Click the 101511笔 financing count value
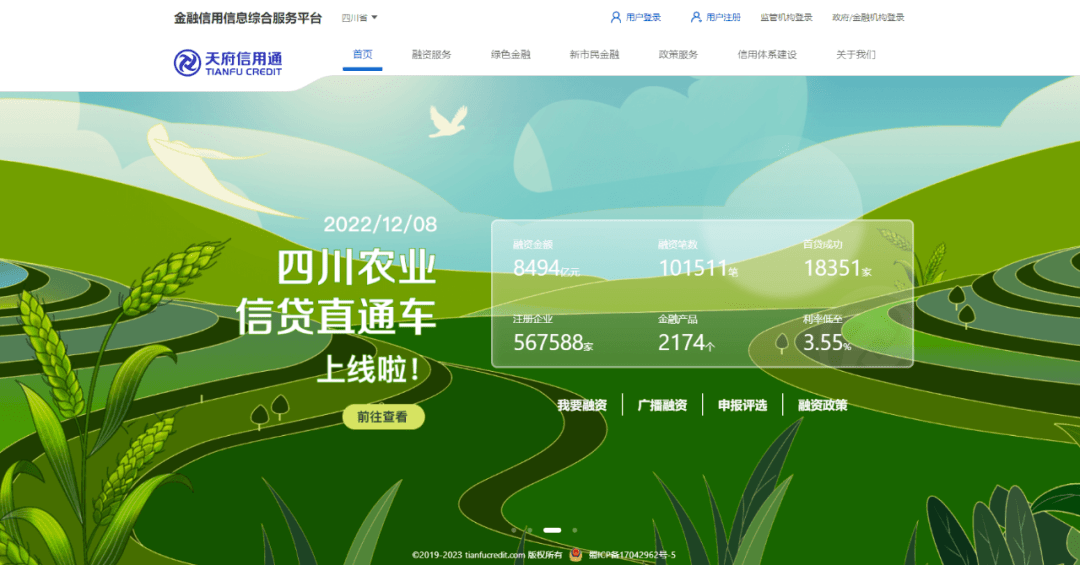Viewport: 1080px width, 565px height. point(698,268)
